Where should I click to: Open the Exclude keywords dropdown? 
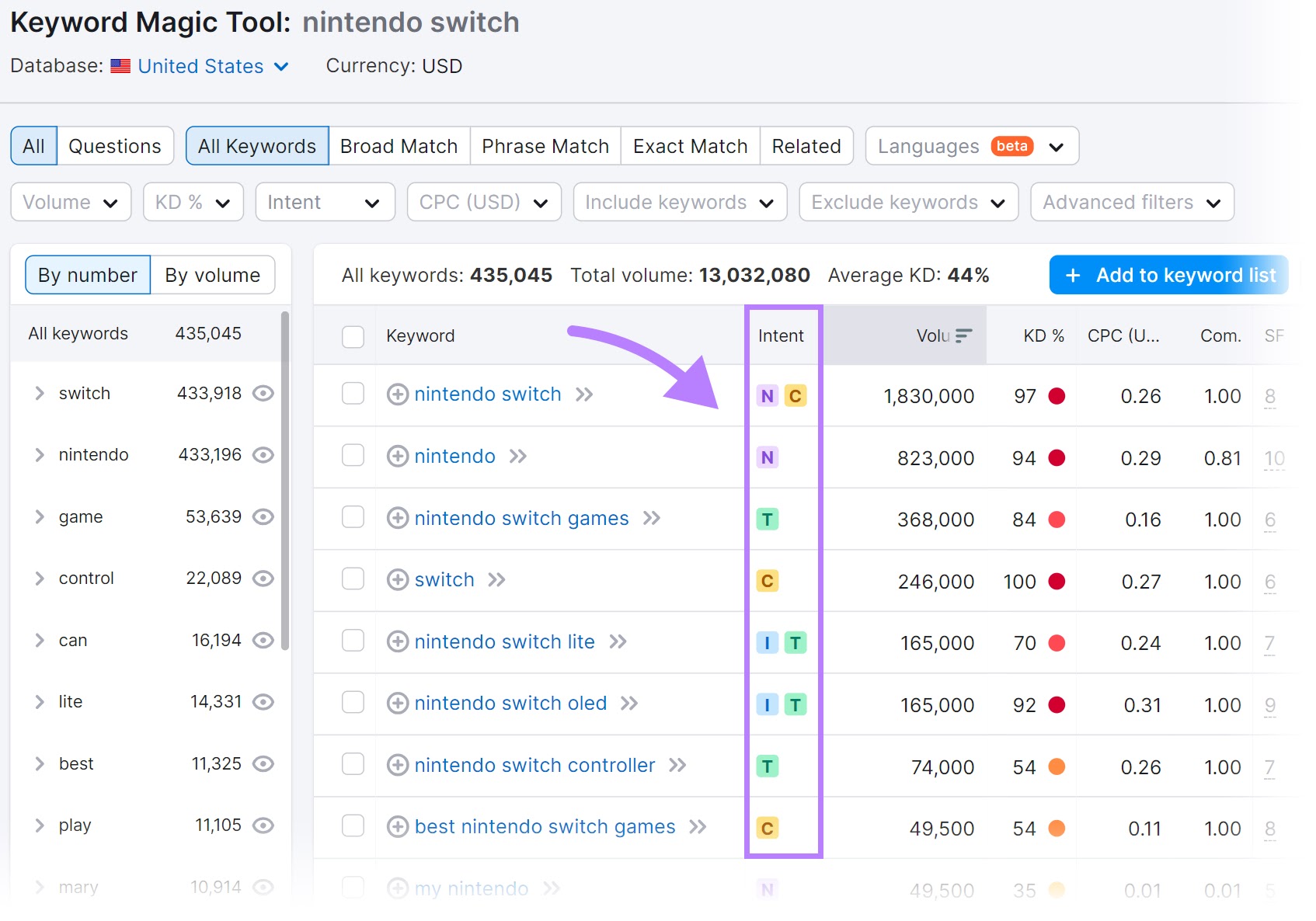(909, 203)
